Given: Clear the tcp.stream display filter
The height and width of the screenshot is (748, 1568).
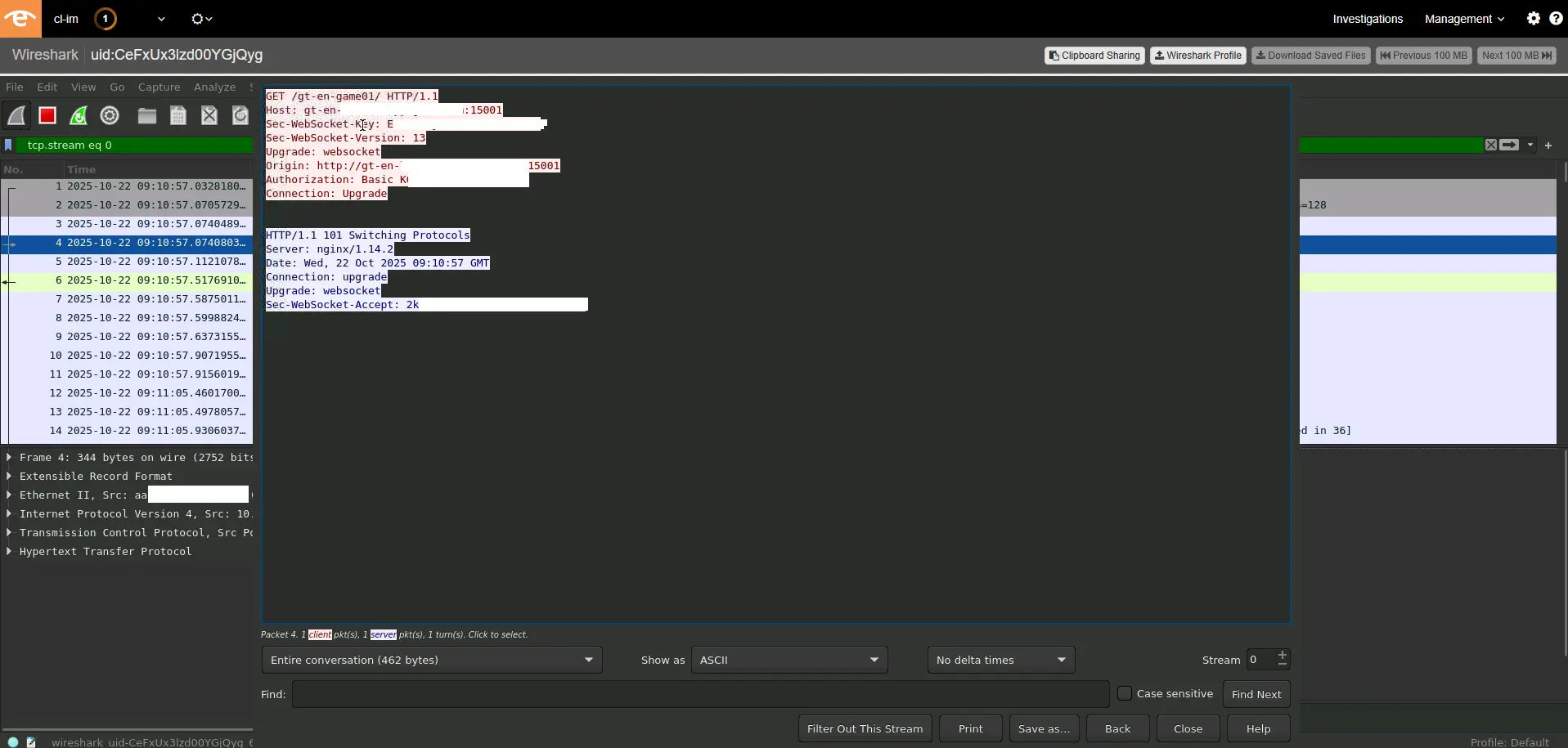Looking at the screenshot, I should tap(1490, 145).
